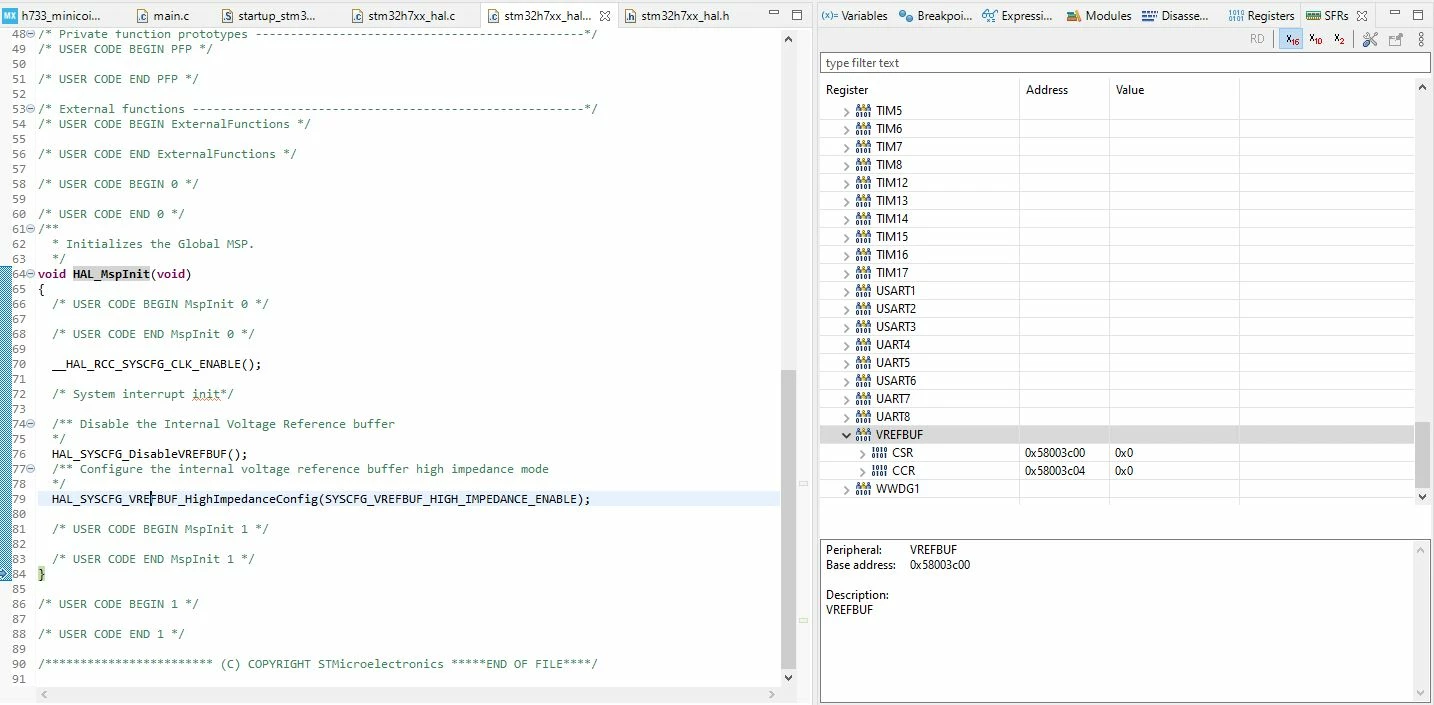
Task: Fold the comment block at line 48
Action: [x=31, y=34]
